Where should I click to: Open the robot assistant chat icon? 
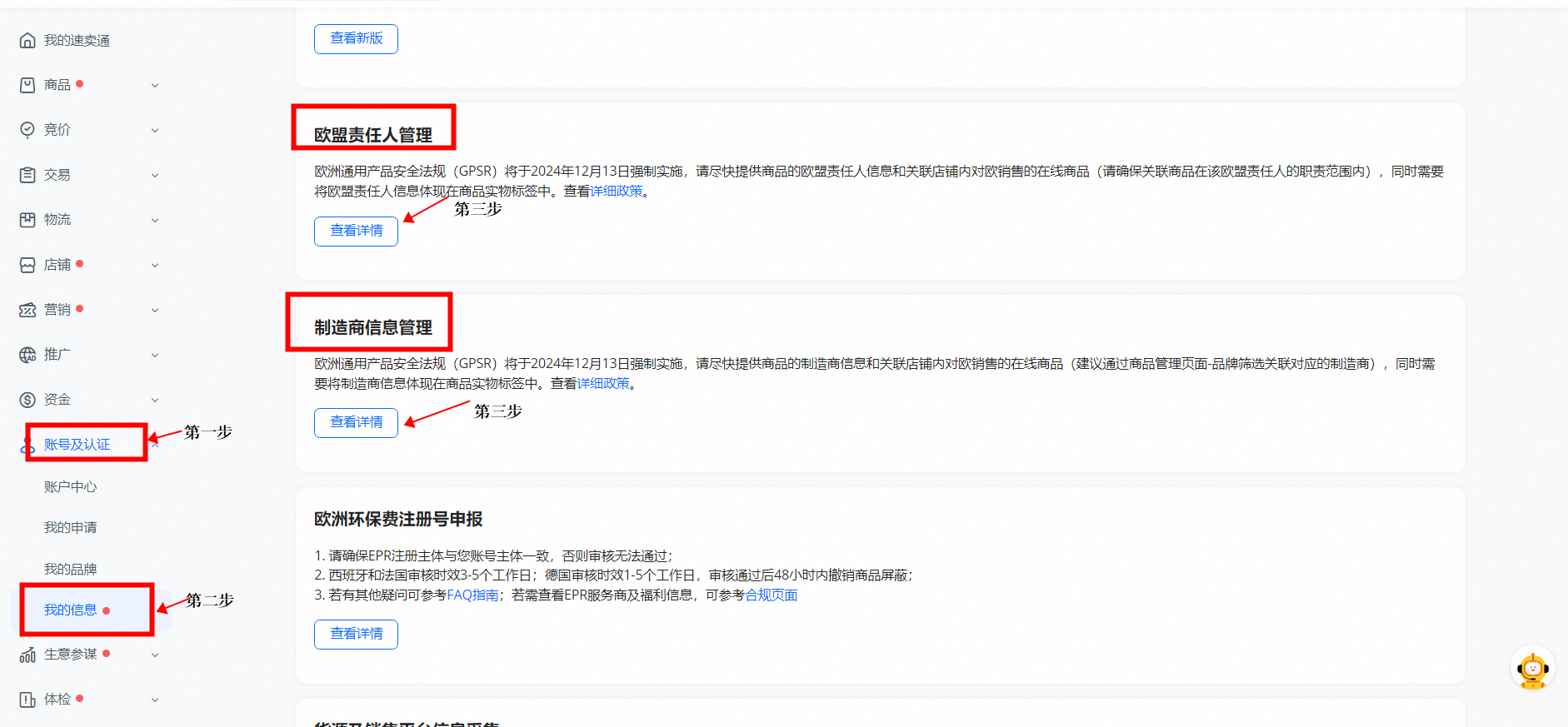click(1532, 670)
